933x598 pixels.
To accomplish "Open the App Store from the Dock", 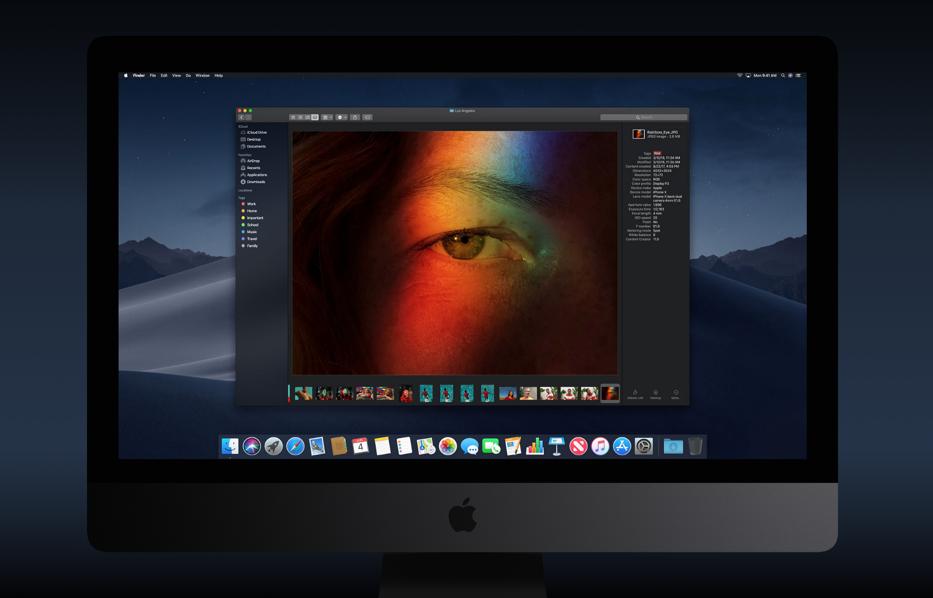I will pyautogui.click(x=622, y=446).
